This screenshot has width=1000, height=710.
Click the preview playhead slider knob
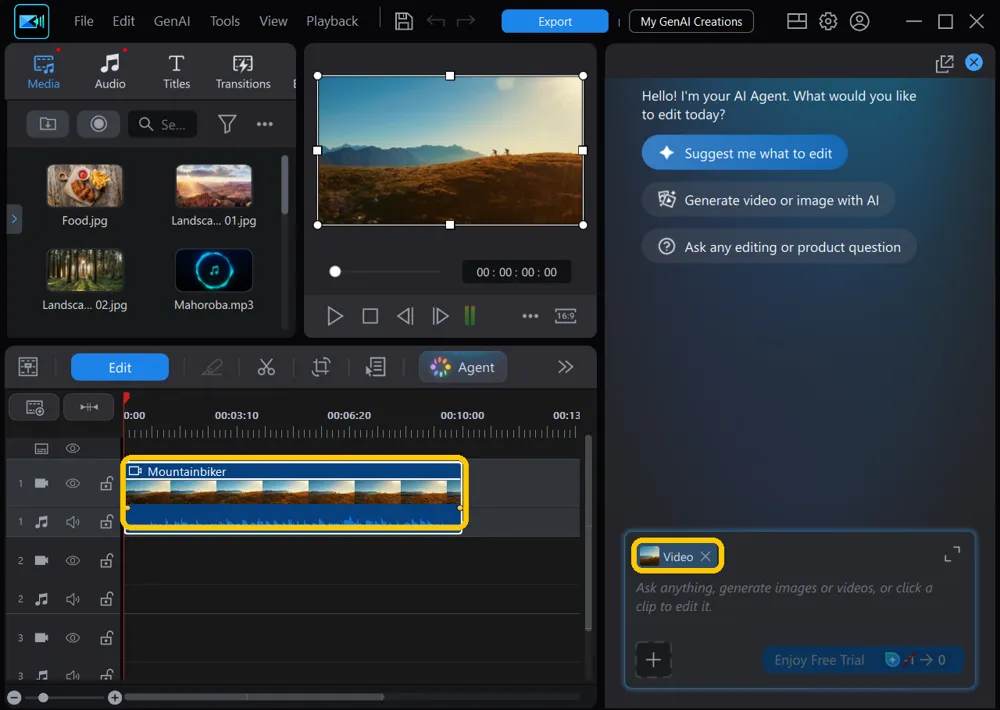(335, 272)
